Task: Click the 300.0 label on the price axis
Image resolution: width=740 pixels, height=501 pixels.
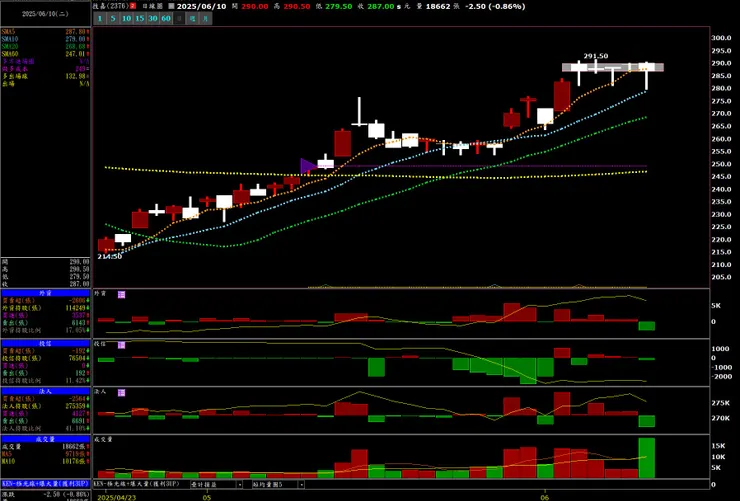Action: [722, 38]
